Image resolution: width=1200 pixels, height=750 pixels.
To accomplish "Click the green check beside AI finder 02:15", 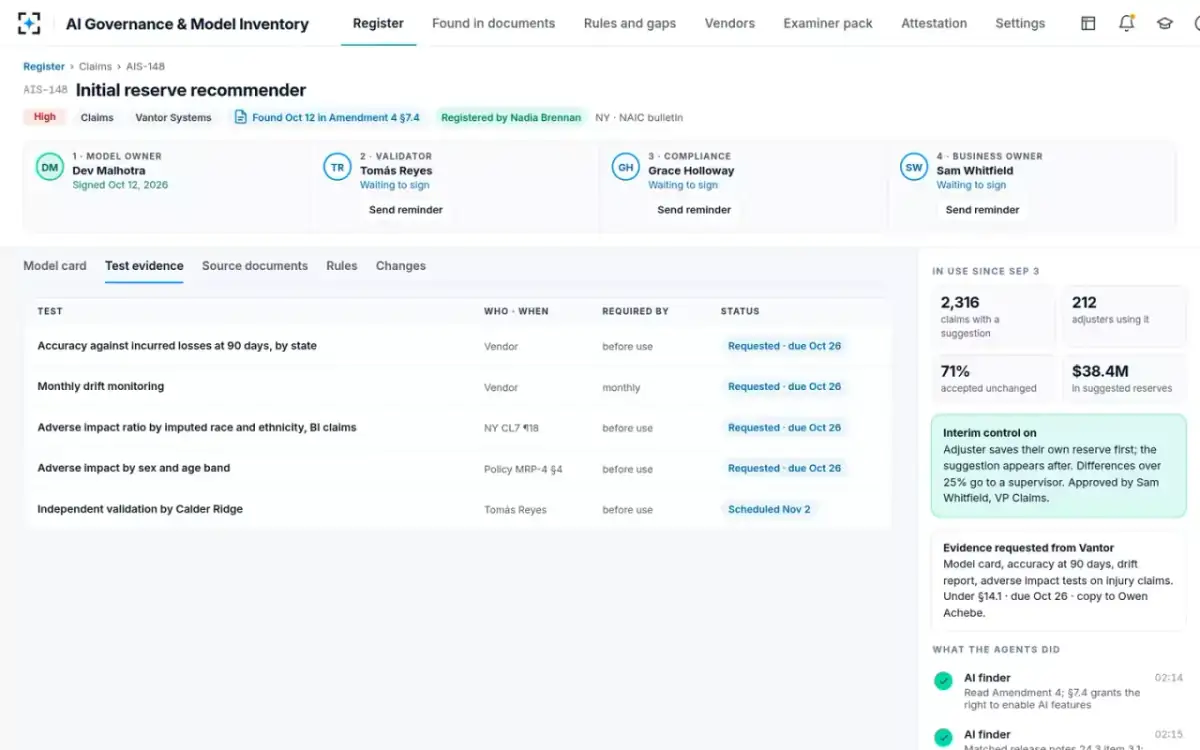I will click(x=943, y=737).
